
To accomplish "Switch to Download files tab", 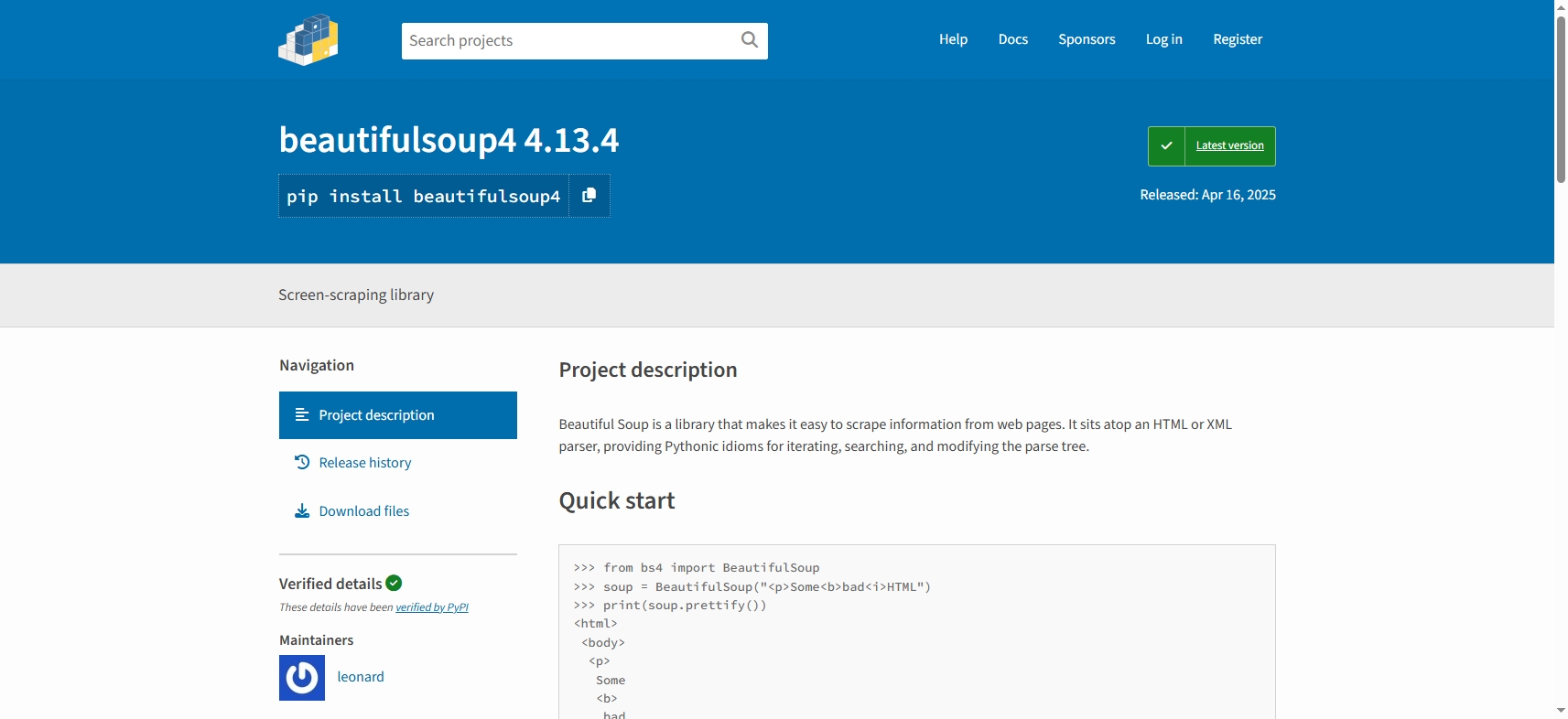I will (x=398, y=511).
